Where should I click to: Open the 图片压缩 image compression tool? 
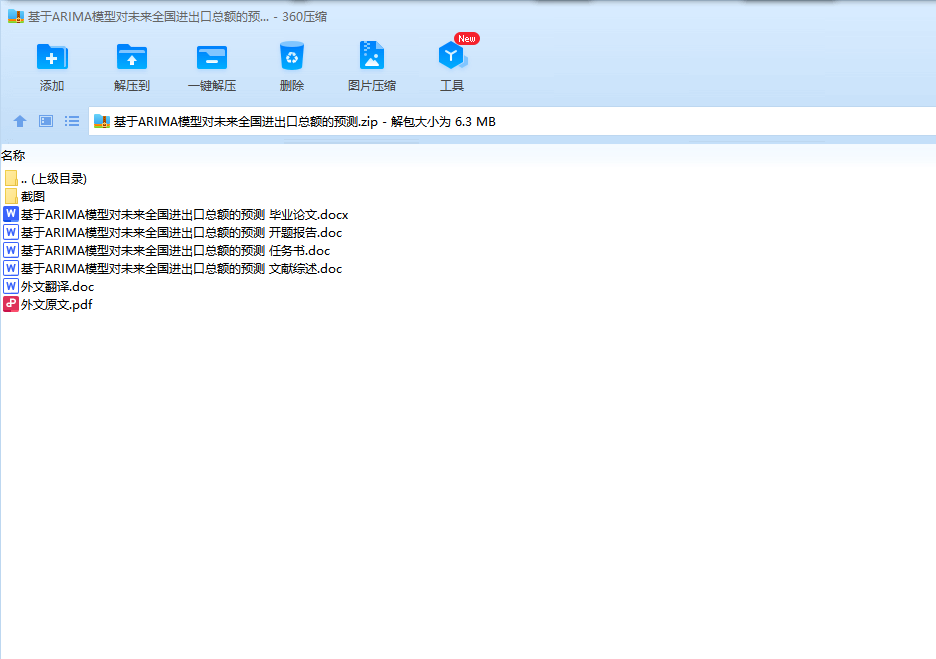[x=372, y=56]
